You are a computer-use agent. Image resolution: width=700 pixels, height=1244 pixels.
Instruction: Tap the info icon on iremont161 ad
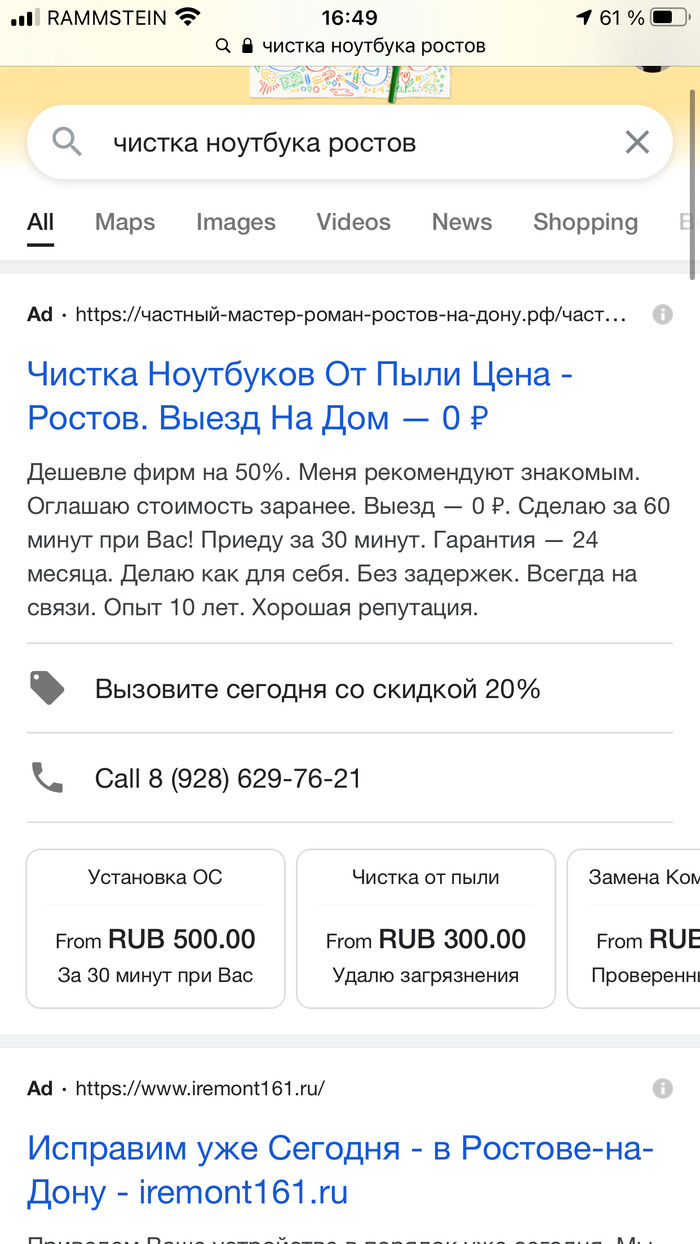tap(662, 1089)
